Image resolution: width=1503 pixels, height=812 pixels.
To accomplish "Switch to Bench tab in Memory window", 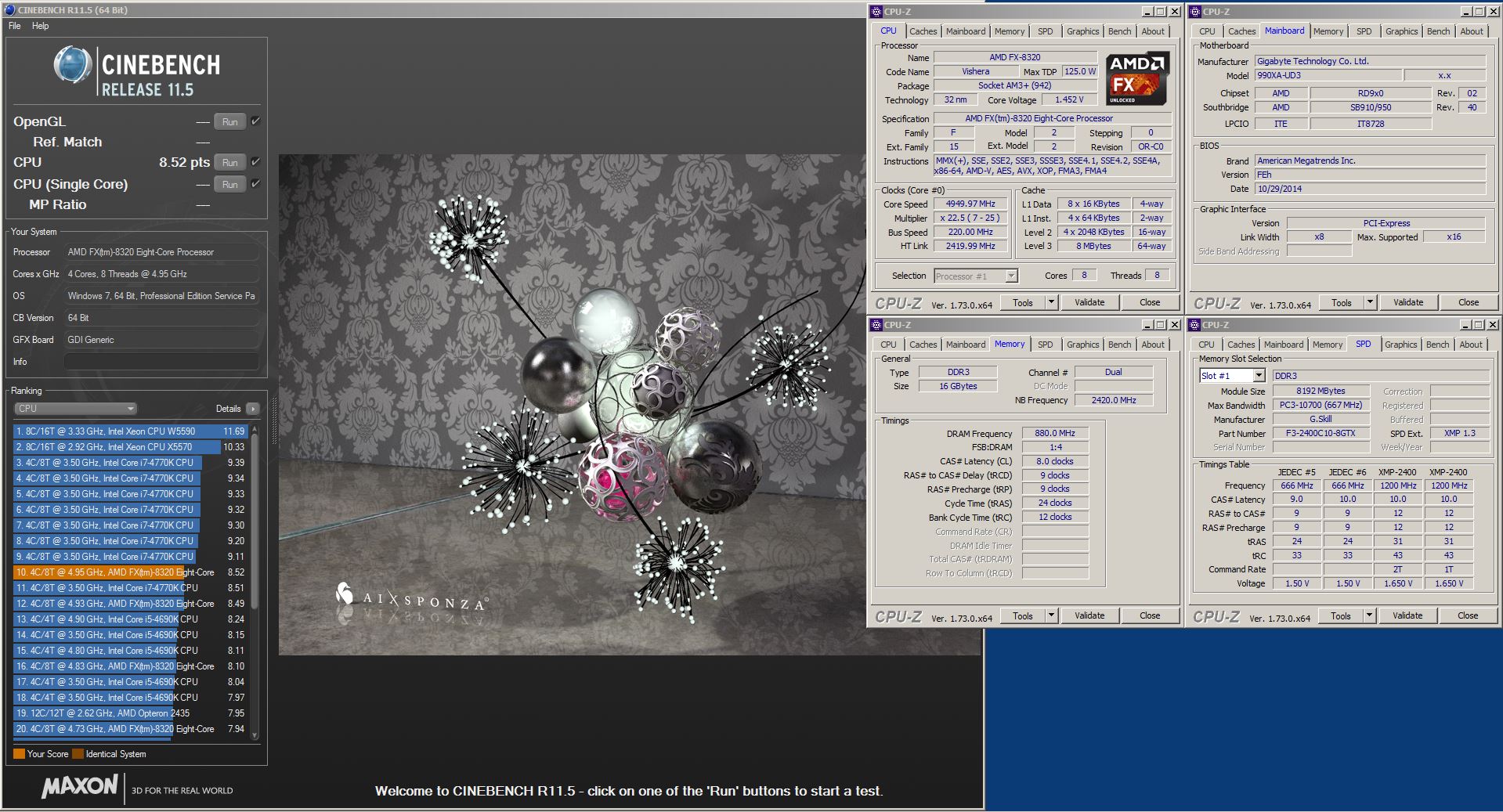I will click(x=1119, y=345).
